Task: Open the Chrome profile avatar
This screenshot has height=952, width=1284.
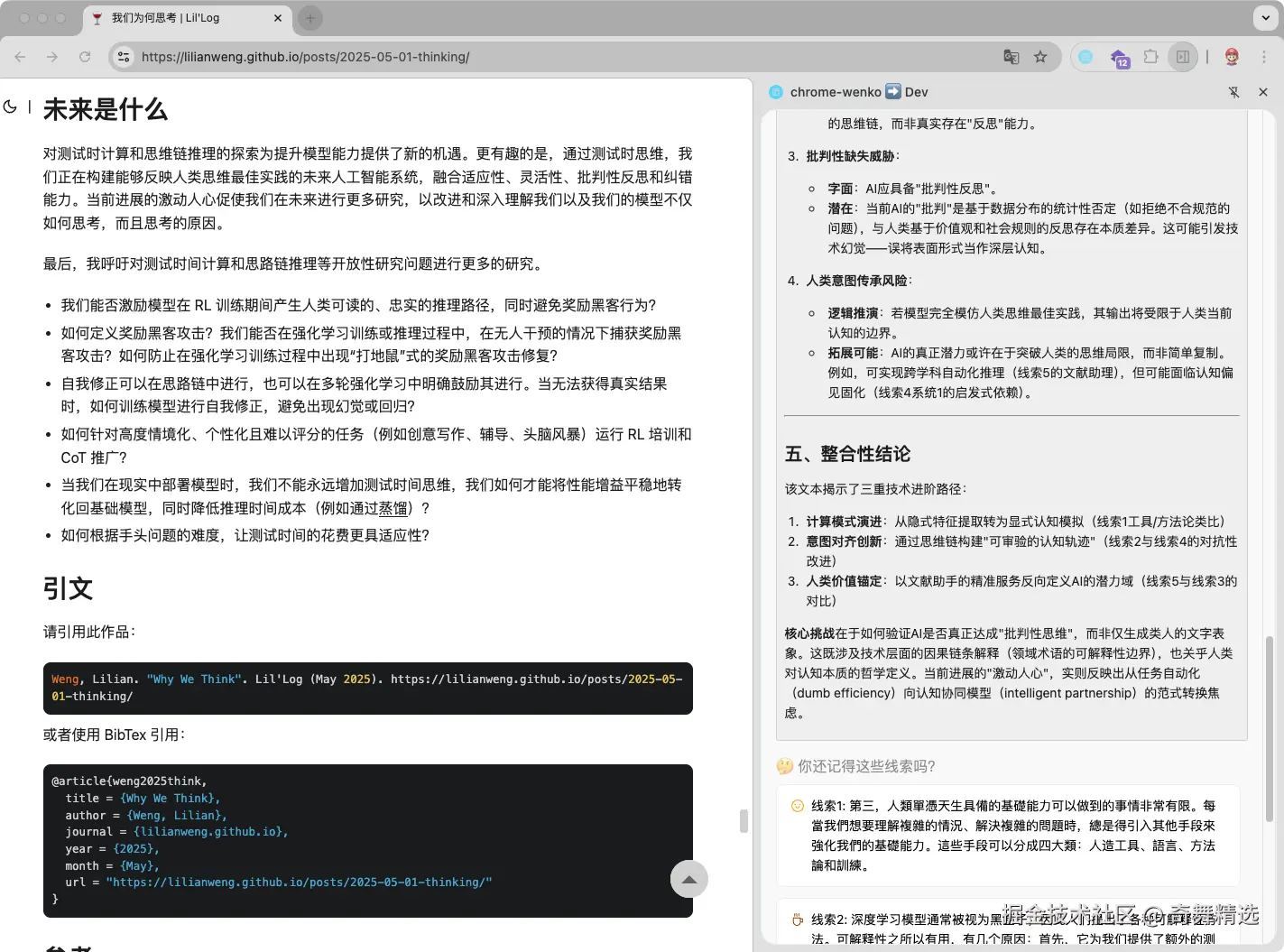Action: pyautogui.click(x=1233, y=56)
